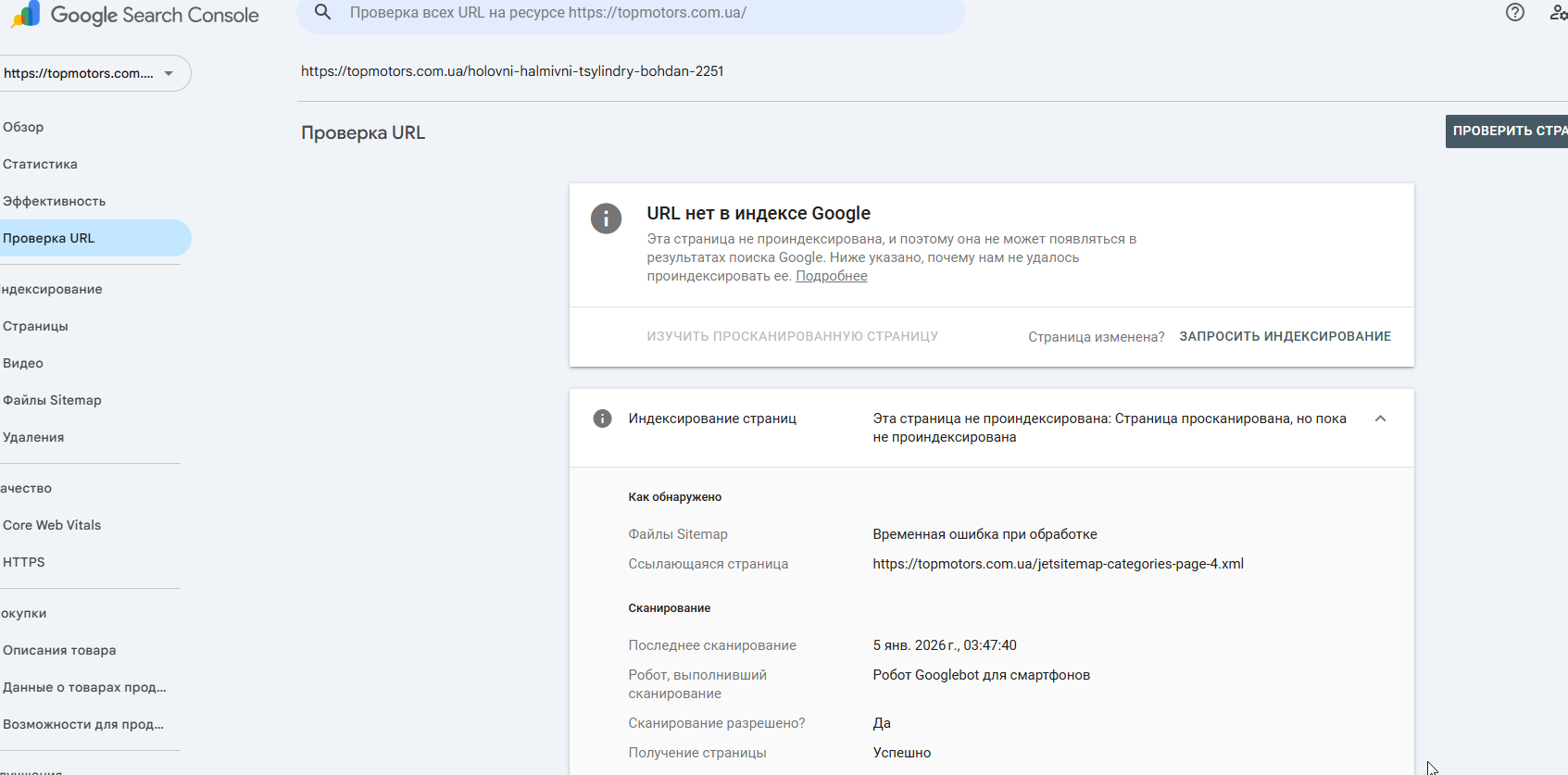Follow the Подробнее link
This screenshot has width=1568, height=775.
pos(832,276)
